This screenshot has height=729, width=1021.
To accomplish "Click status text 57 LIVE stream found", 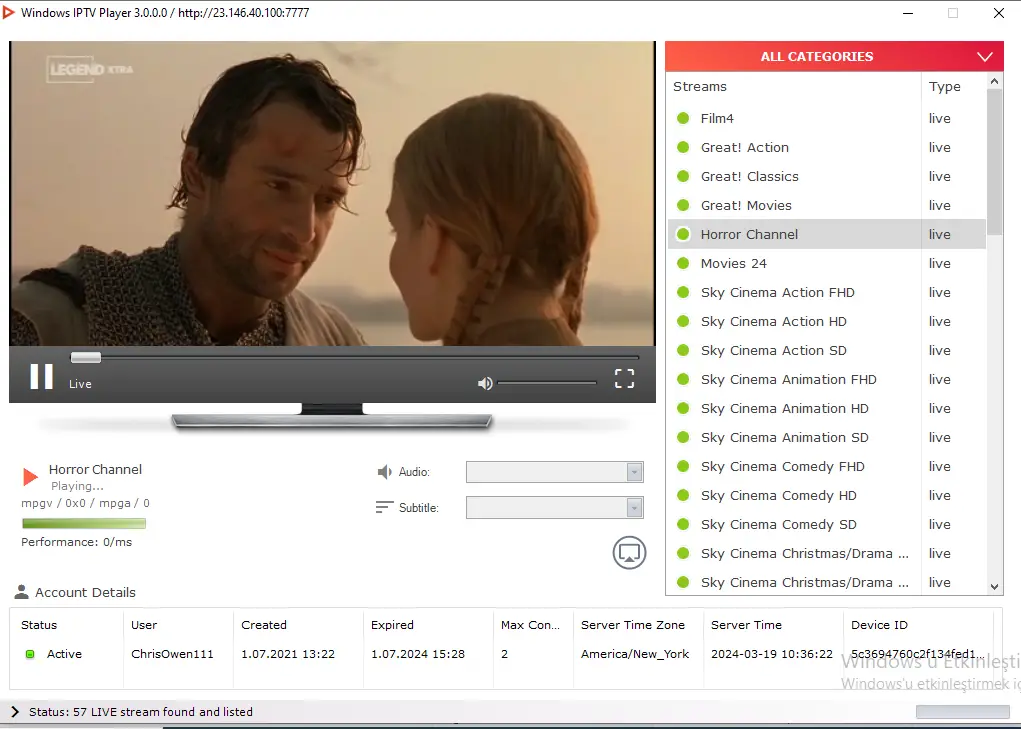I will [141, 712].
